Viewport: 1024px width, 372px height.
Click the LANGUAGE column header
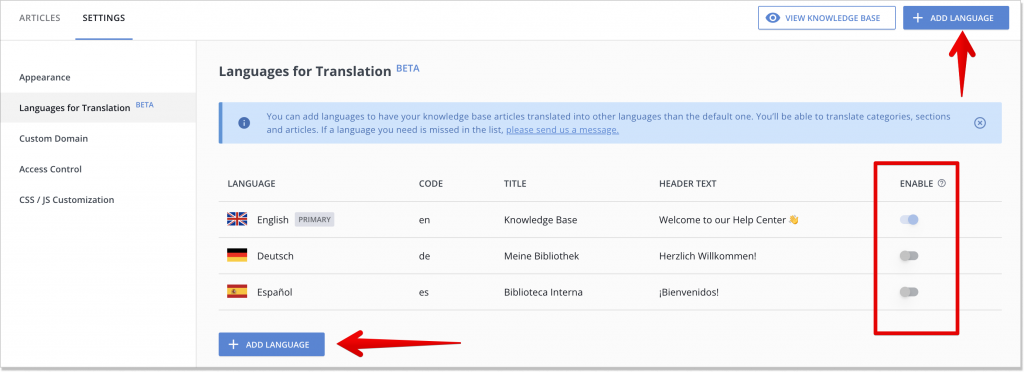(251, 183)
